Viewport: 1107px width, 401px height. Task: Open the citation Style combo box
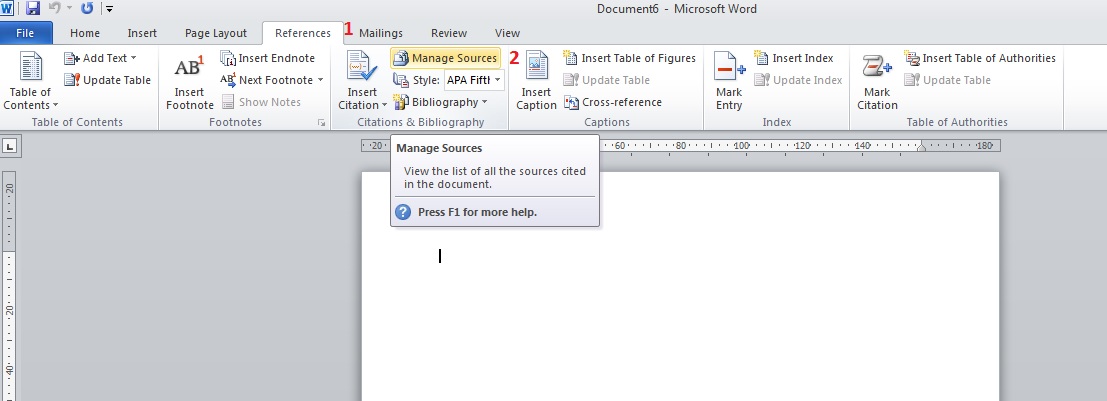(x=474, y=80)
